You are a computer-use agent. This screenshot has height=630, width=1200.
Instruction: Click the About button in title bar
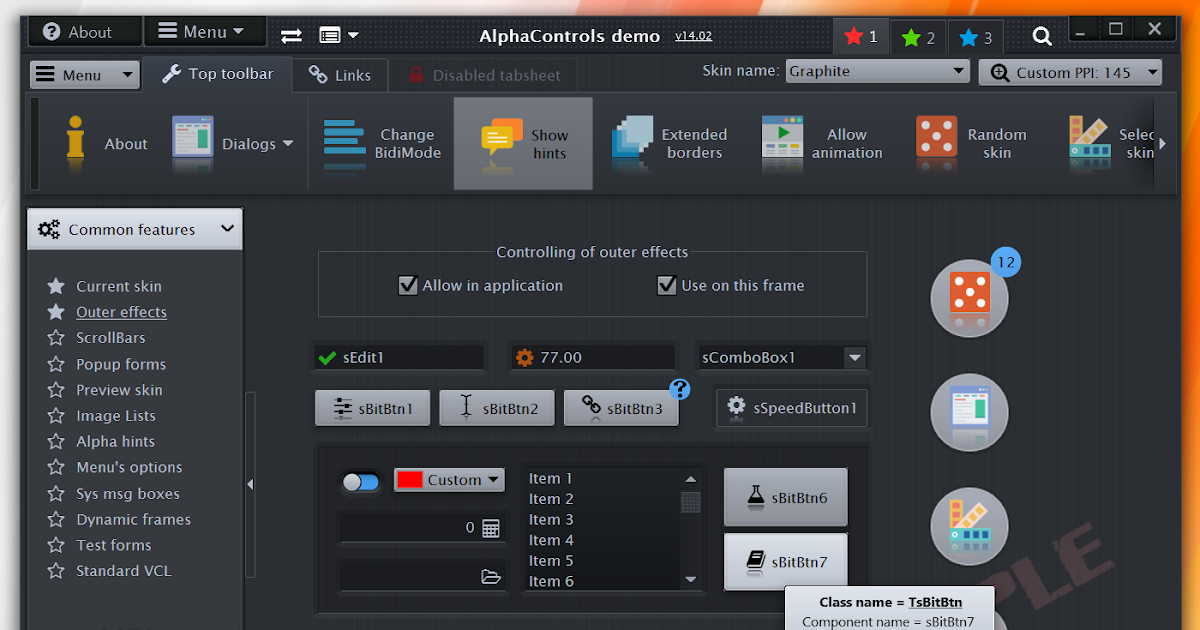coord(84,32)
